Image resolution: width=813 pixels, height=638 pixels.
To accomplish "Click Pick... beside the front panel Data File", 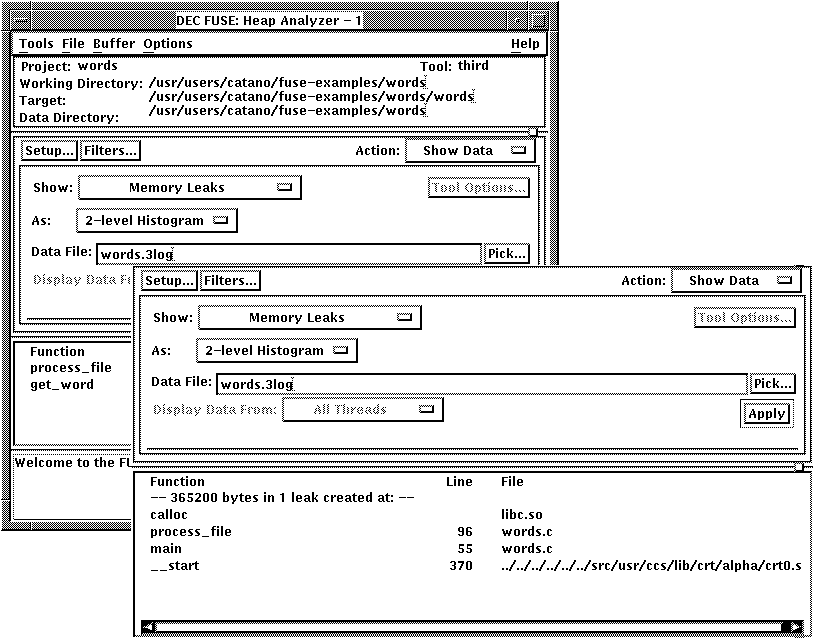I will 772,384.
